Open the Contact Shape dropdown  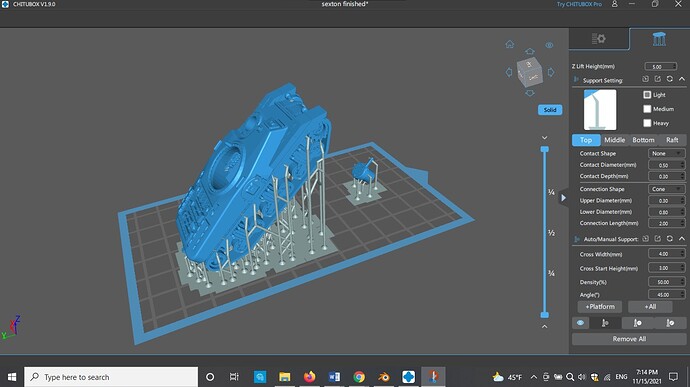point(666,153)
